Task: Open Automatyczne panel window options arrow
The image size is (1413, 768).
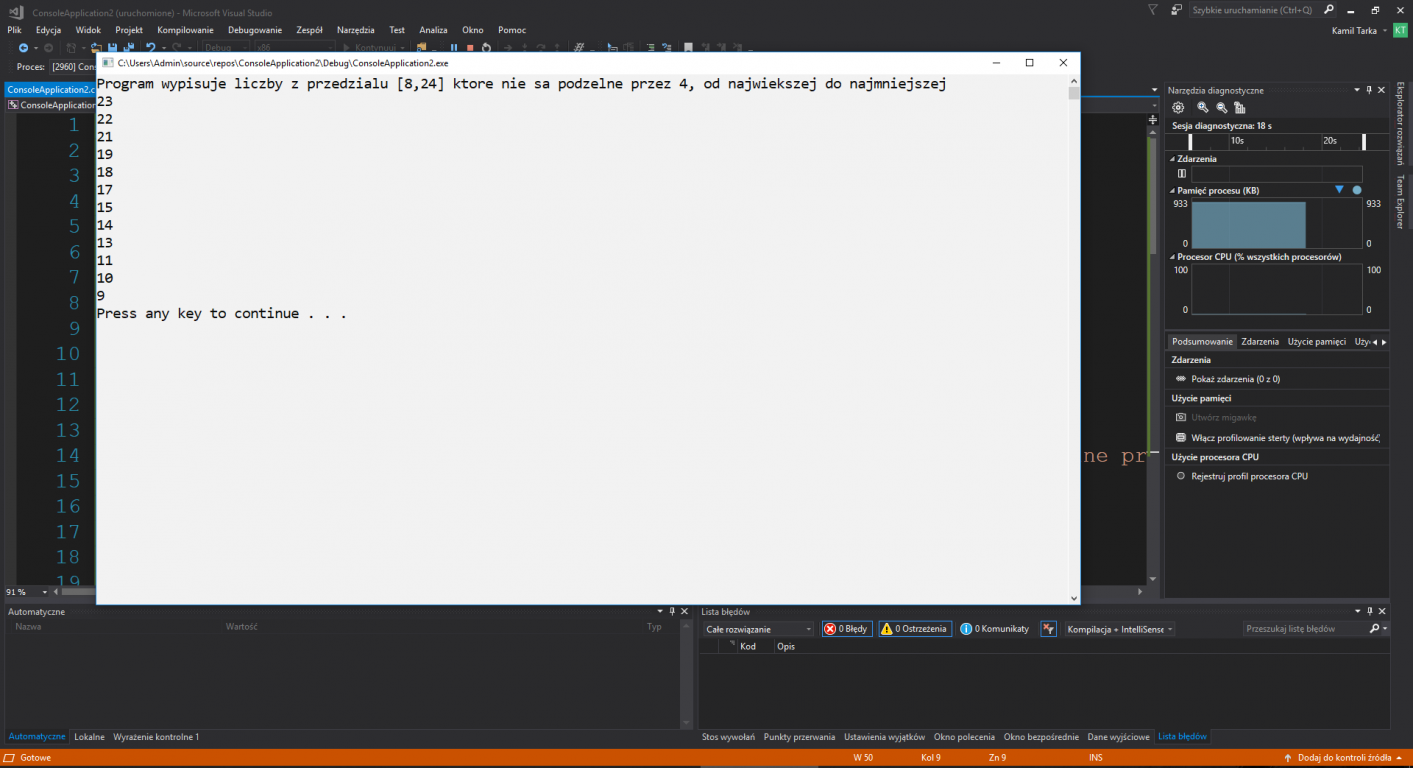Action: pos(660,611)
